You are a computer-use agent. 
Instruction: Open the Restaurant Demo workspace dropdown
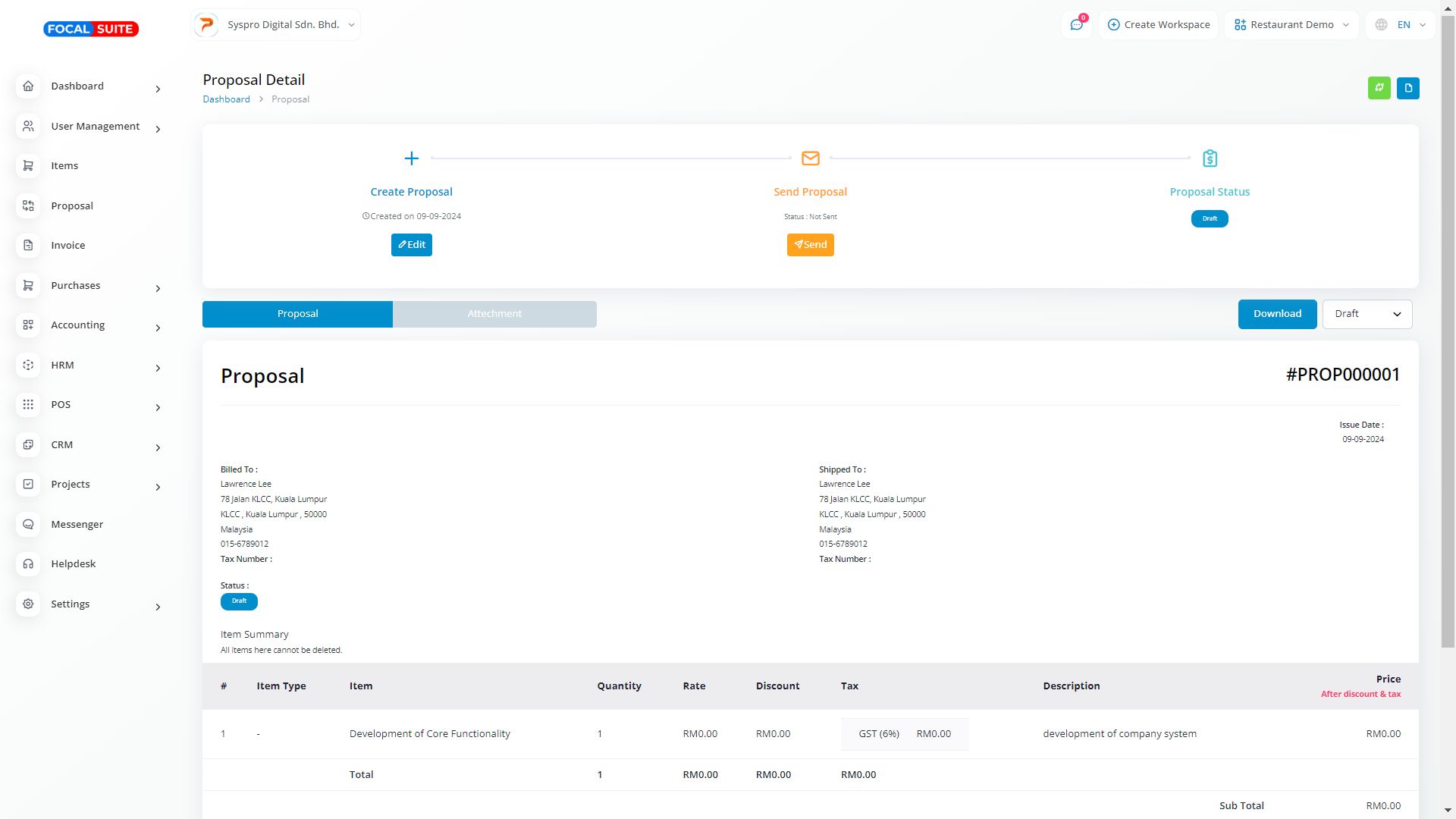click(x=1291, y=25)
